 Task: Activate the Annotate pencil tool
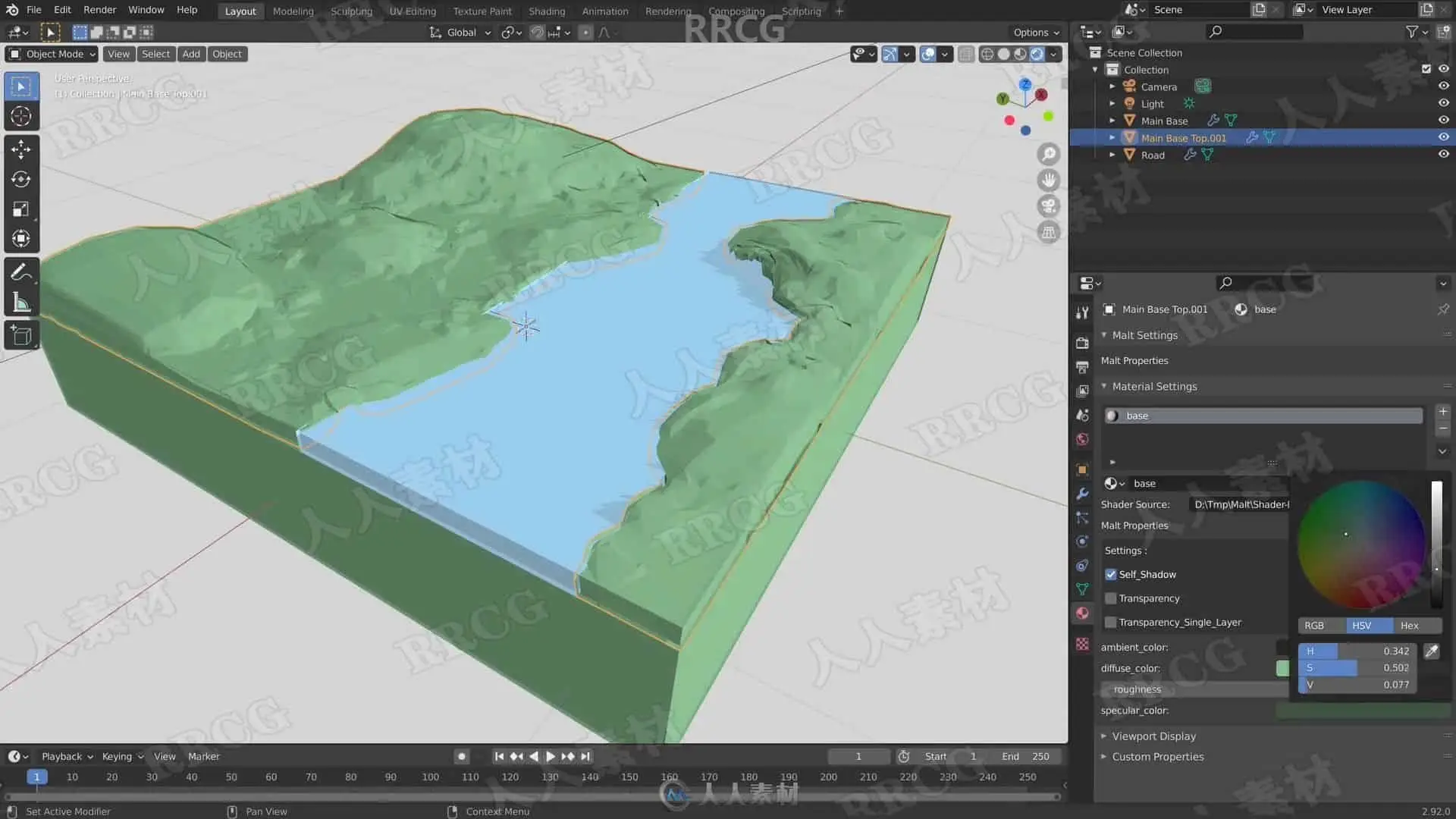[21, 271]
